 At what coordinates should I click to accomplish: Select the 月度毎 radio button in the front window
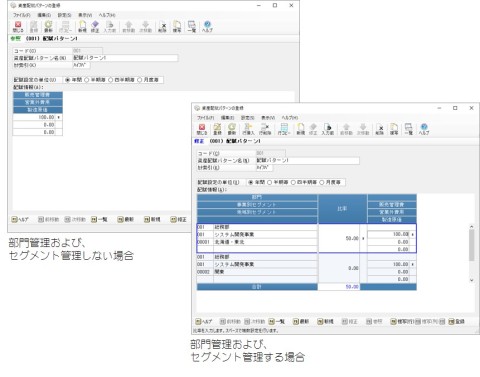(x=322, y=182)
